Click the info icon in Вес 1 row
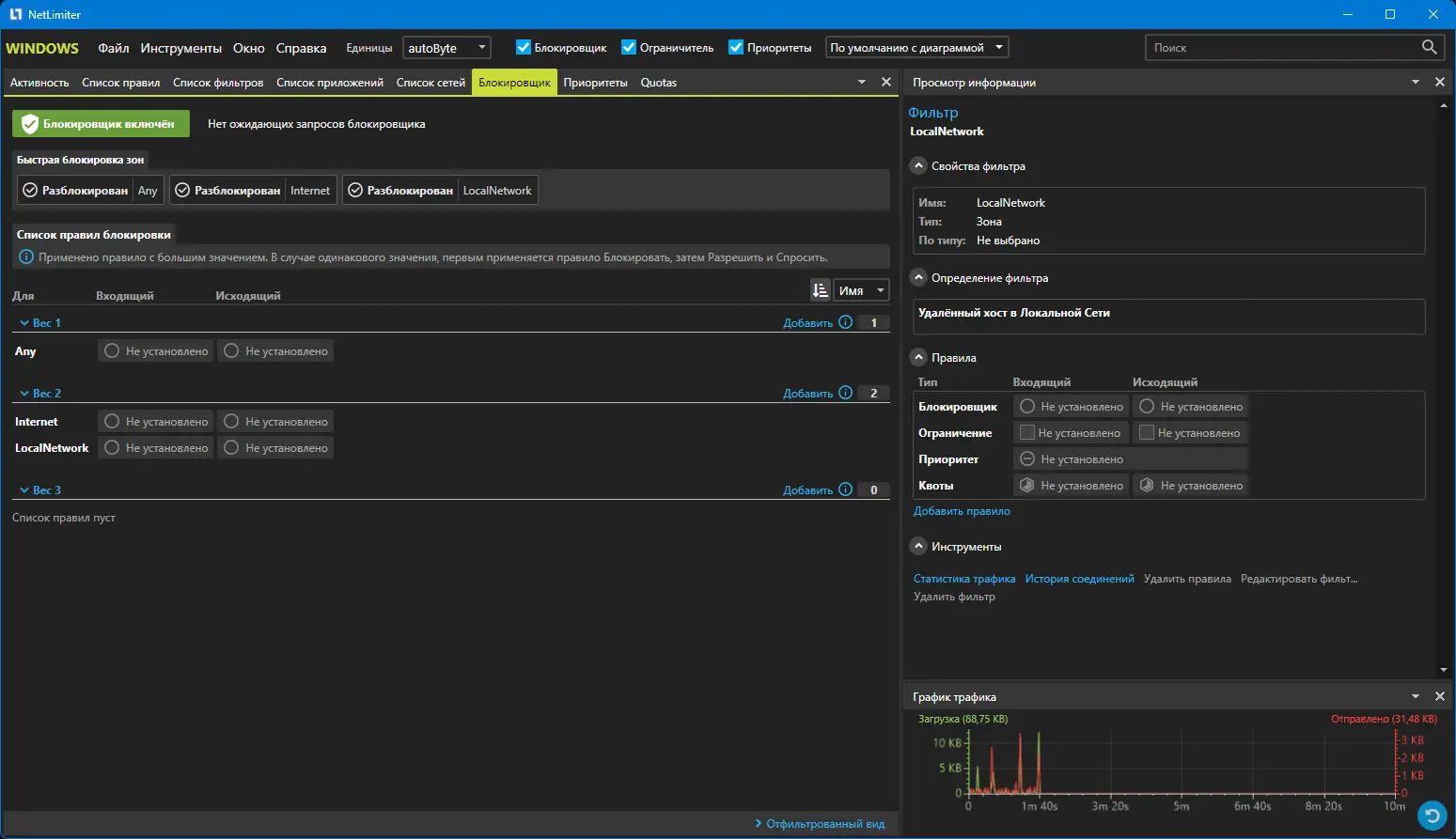Screen dimensions: 1456x839 [x=845, y=322]
